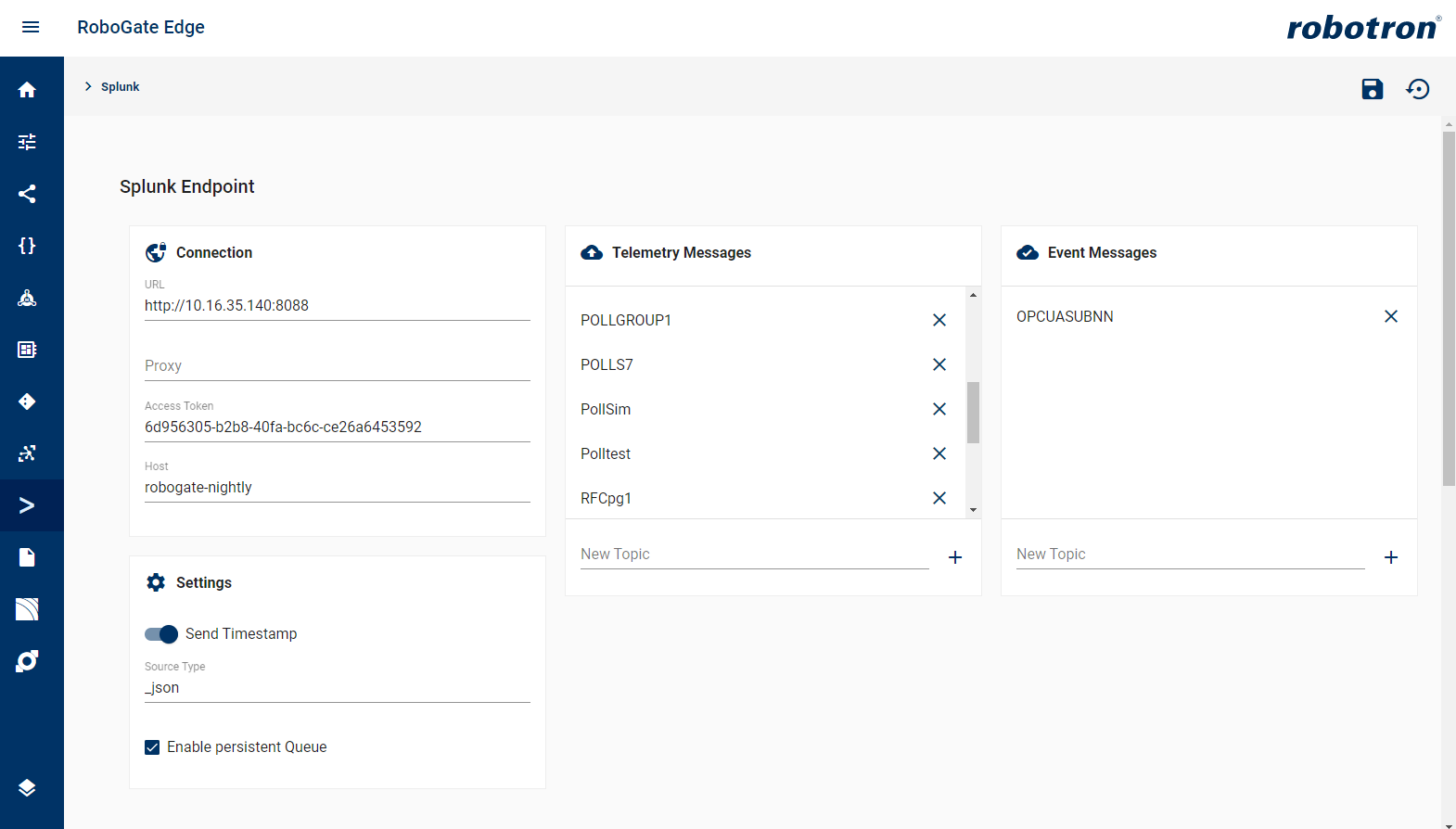The height and width of the screenshot is (829, 1456).
Task: Click the Event Messages cloud check icon
Action: (x=1028, y=252)
